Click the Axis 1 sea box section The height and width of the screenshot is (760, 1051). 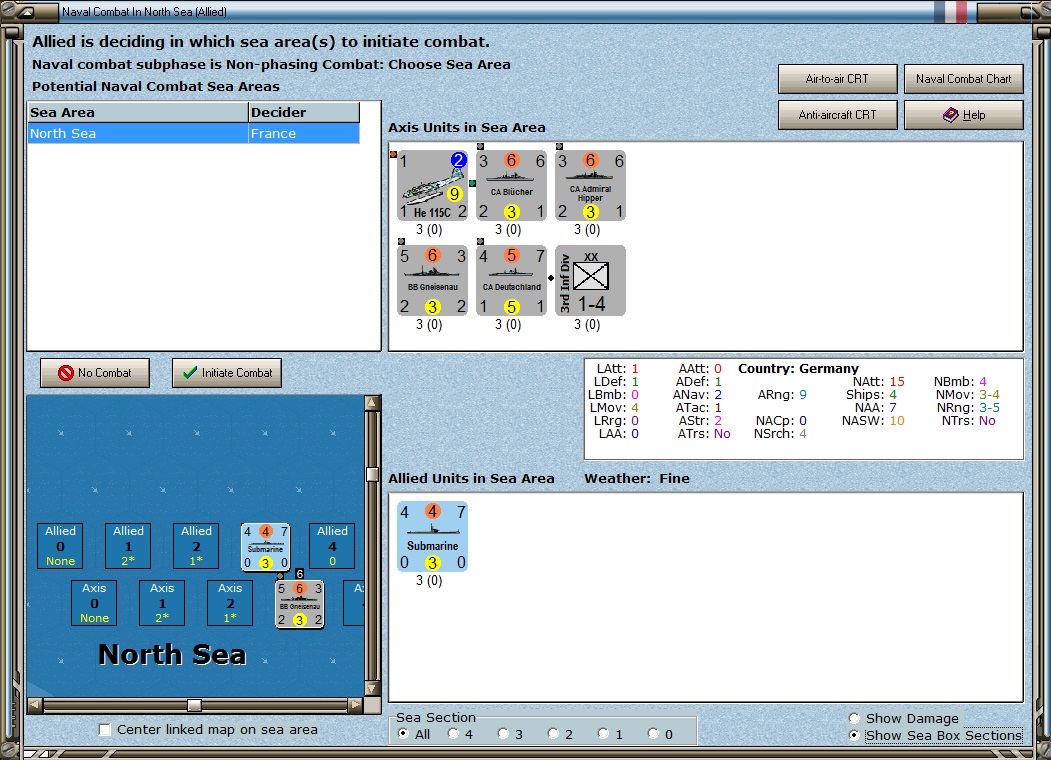[162, 603]
